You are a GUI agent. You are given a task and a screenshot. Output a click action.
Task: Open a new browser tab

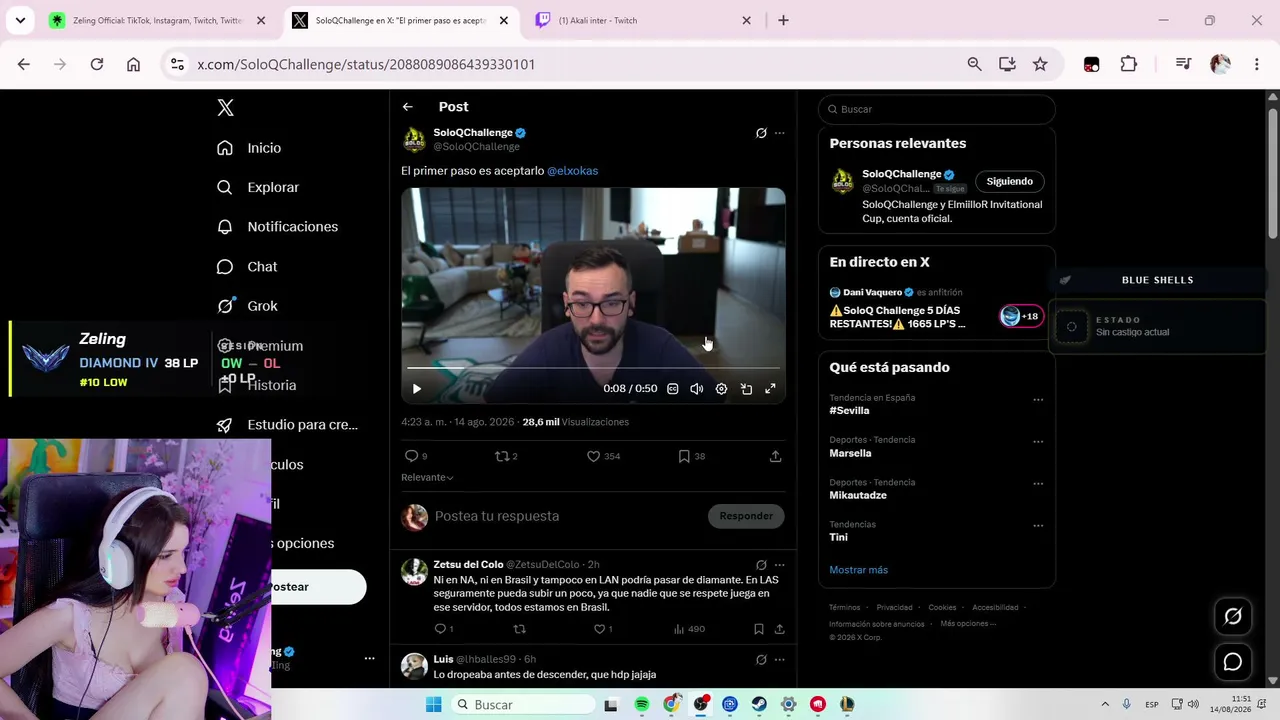783,20
